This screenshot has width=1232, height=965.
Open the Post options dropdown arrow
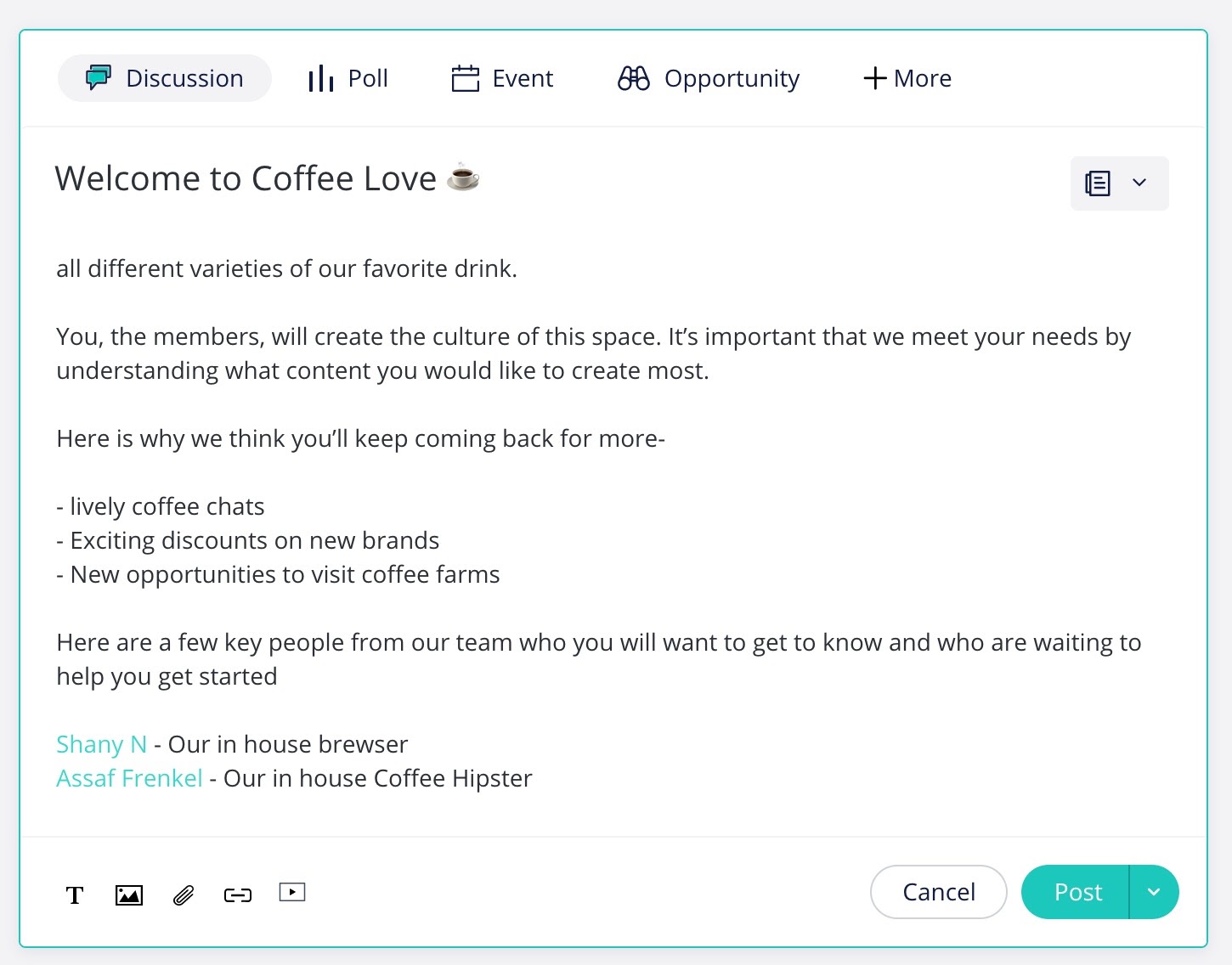[1154, 892]
